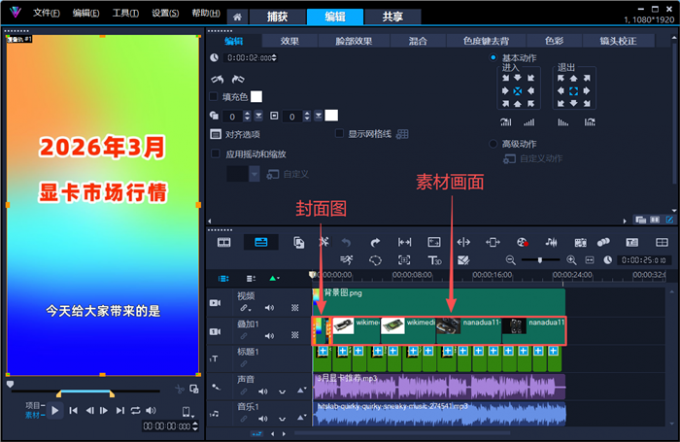Pick the fill color swatch
Viewport: 680px width, 442px height.
coord(256,96)
